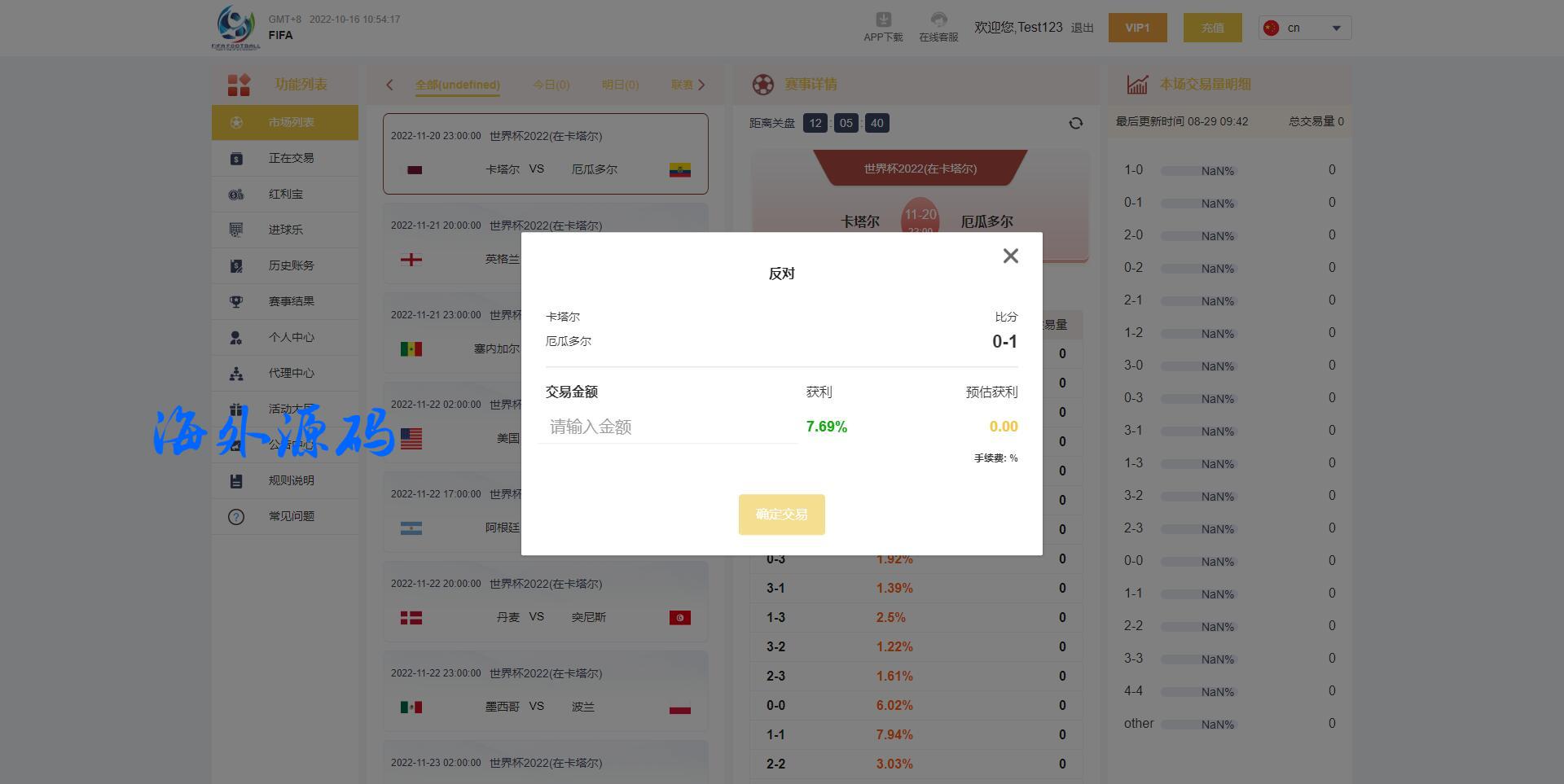Click the APP下载 download icon

coord(883,20)
